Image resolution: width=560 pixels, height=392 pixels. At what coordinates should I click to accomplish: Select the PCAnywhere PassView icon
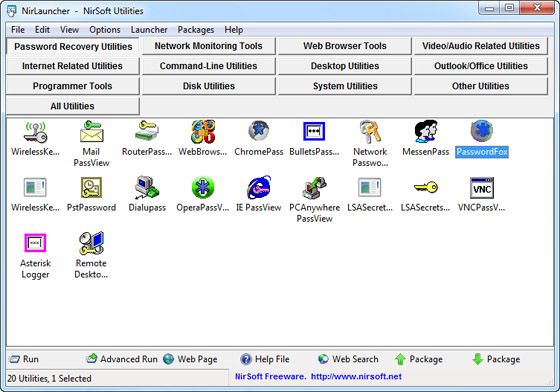(314, 187)
